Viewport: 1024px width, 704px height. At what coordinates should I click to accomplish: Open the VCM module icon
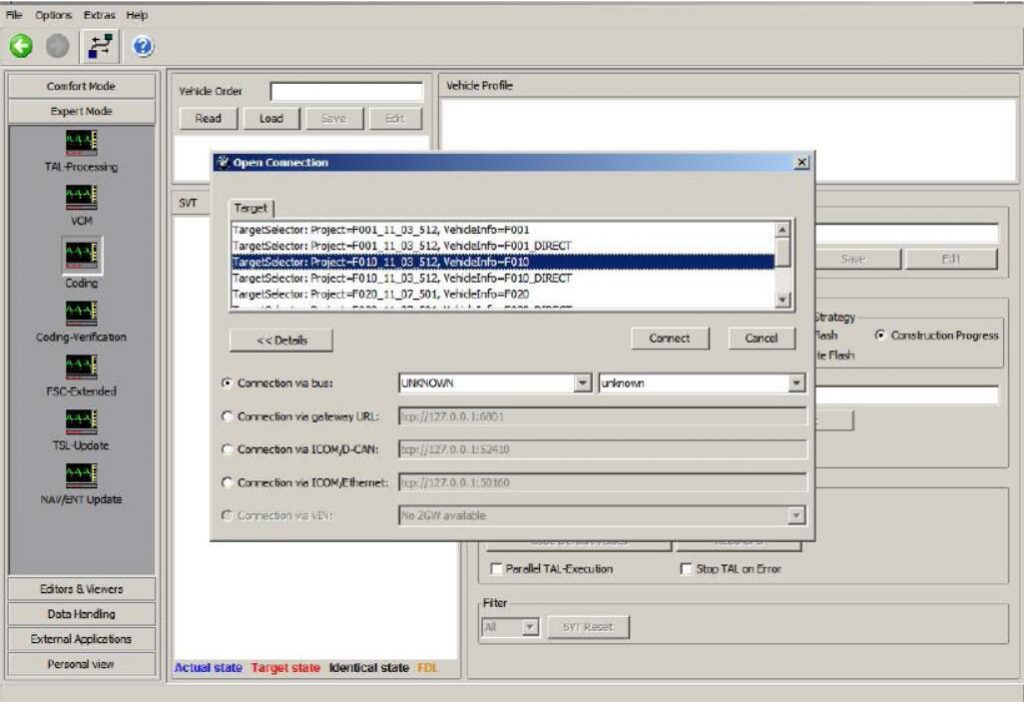tap(80, 199)
